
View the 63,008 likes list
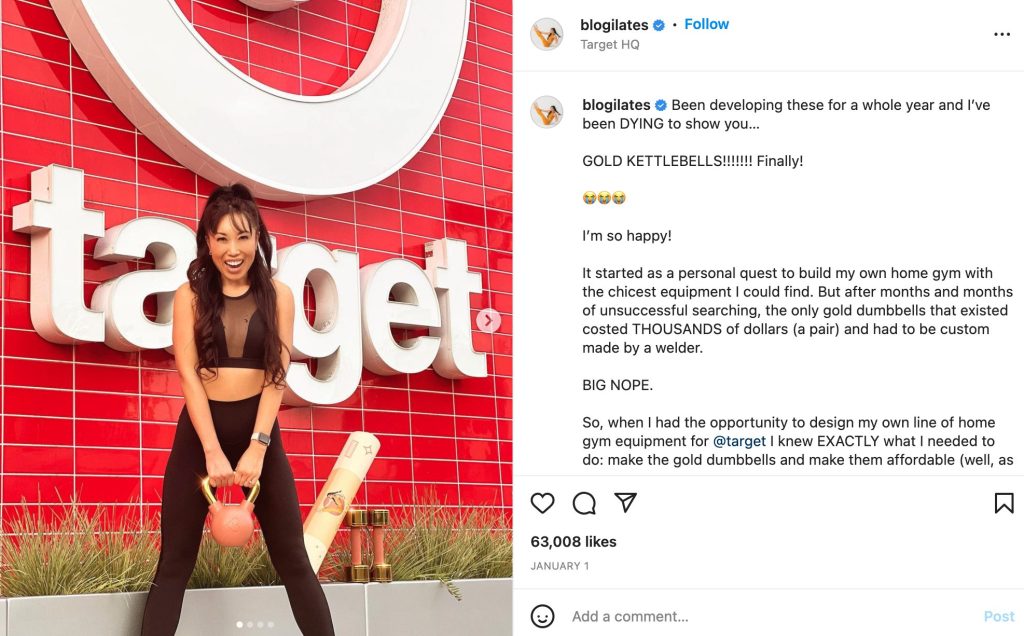(x=573, y=541)
